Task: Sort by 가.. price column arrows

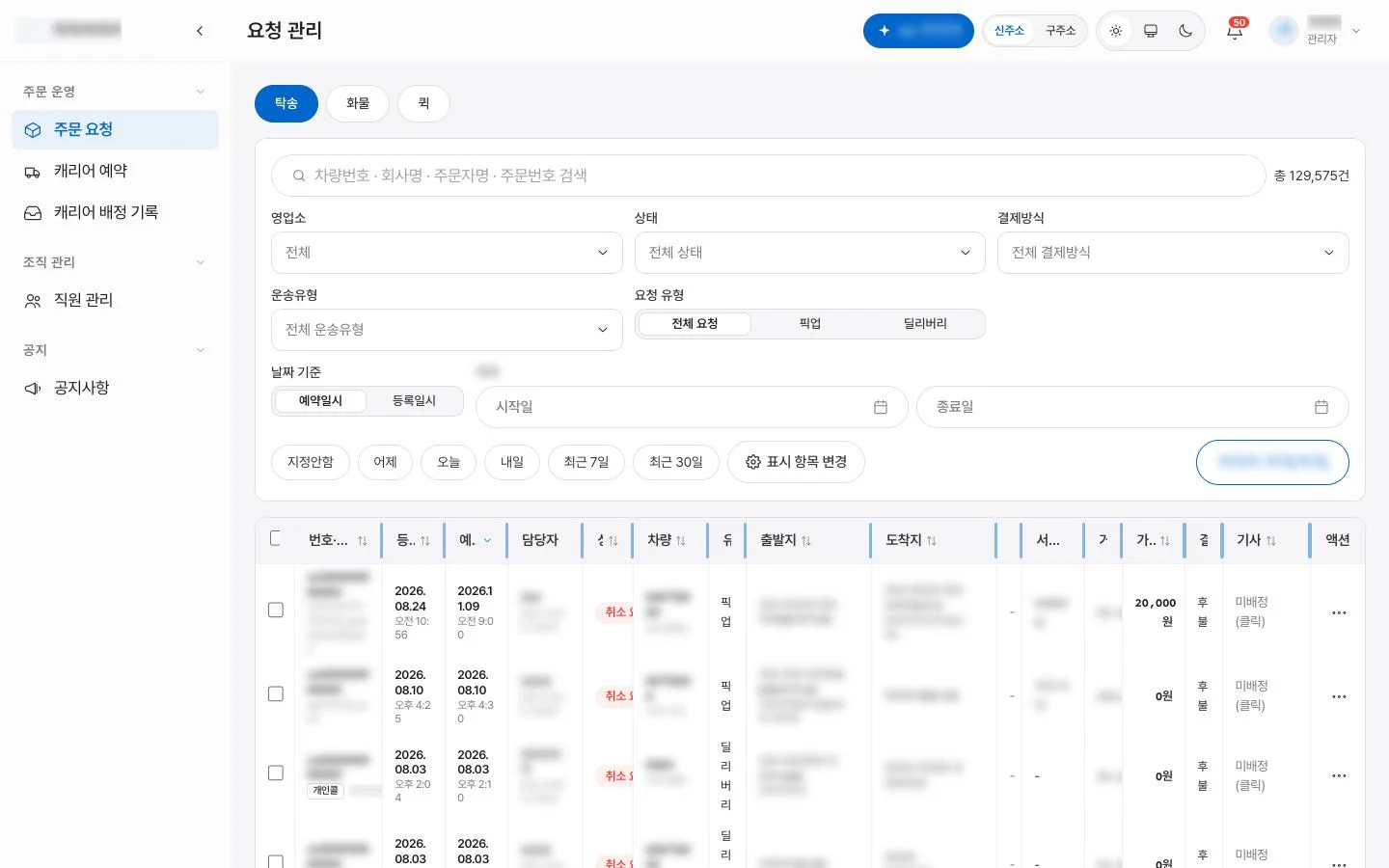Action: tap(1165, 541)
